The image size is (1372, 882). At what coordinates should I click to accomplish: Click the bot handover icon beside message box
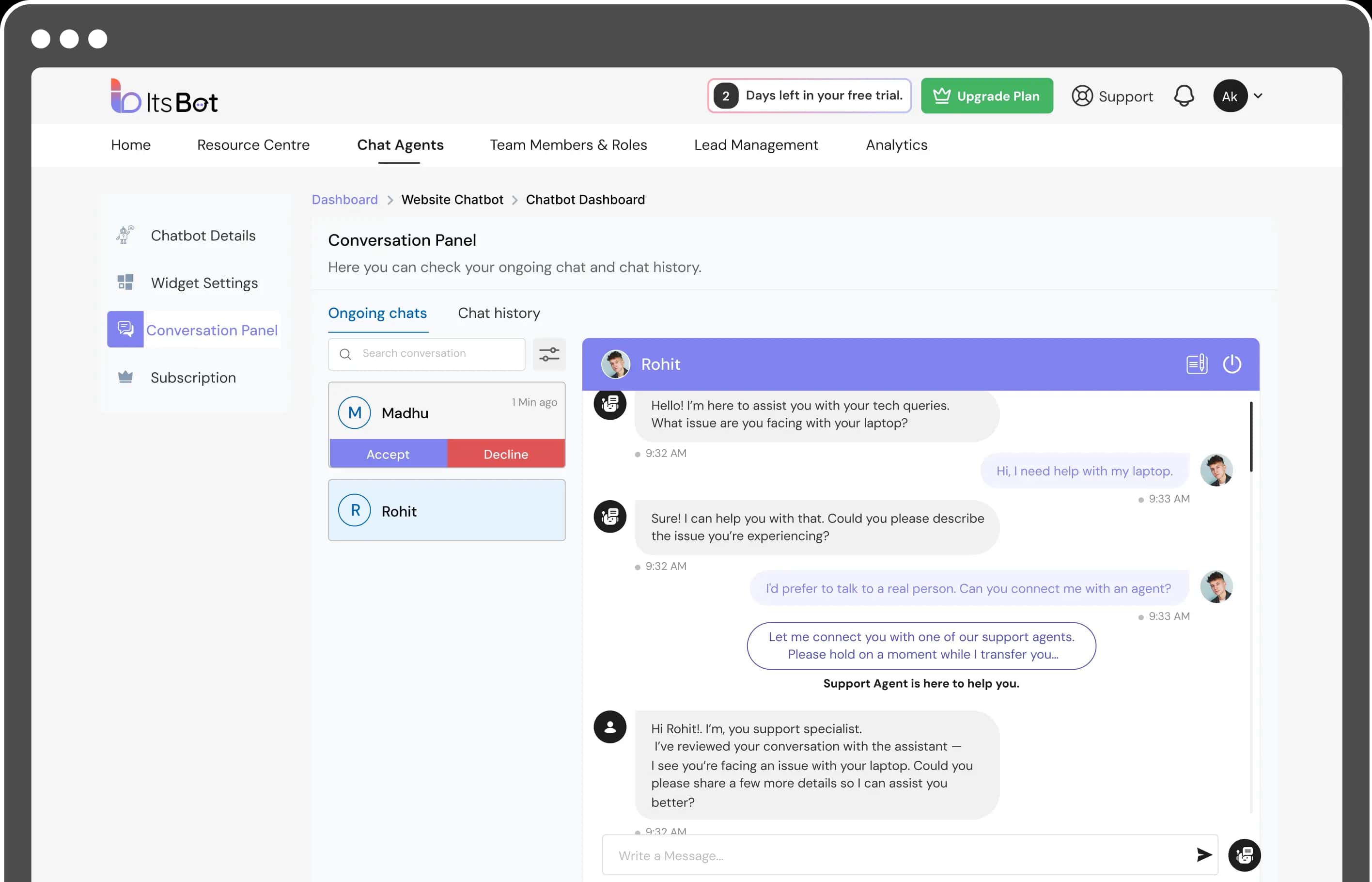(x=1245, y=855)
